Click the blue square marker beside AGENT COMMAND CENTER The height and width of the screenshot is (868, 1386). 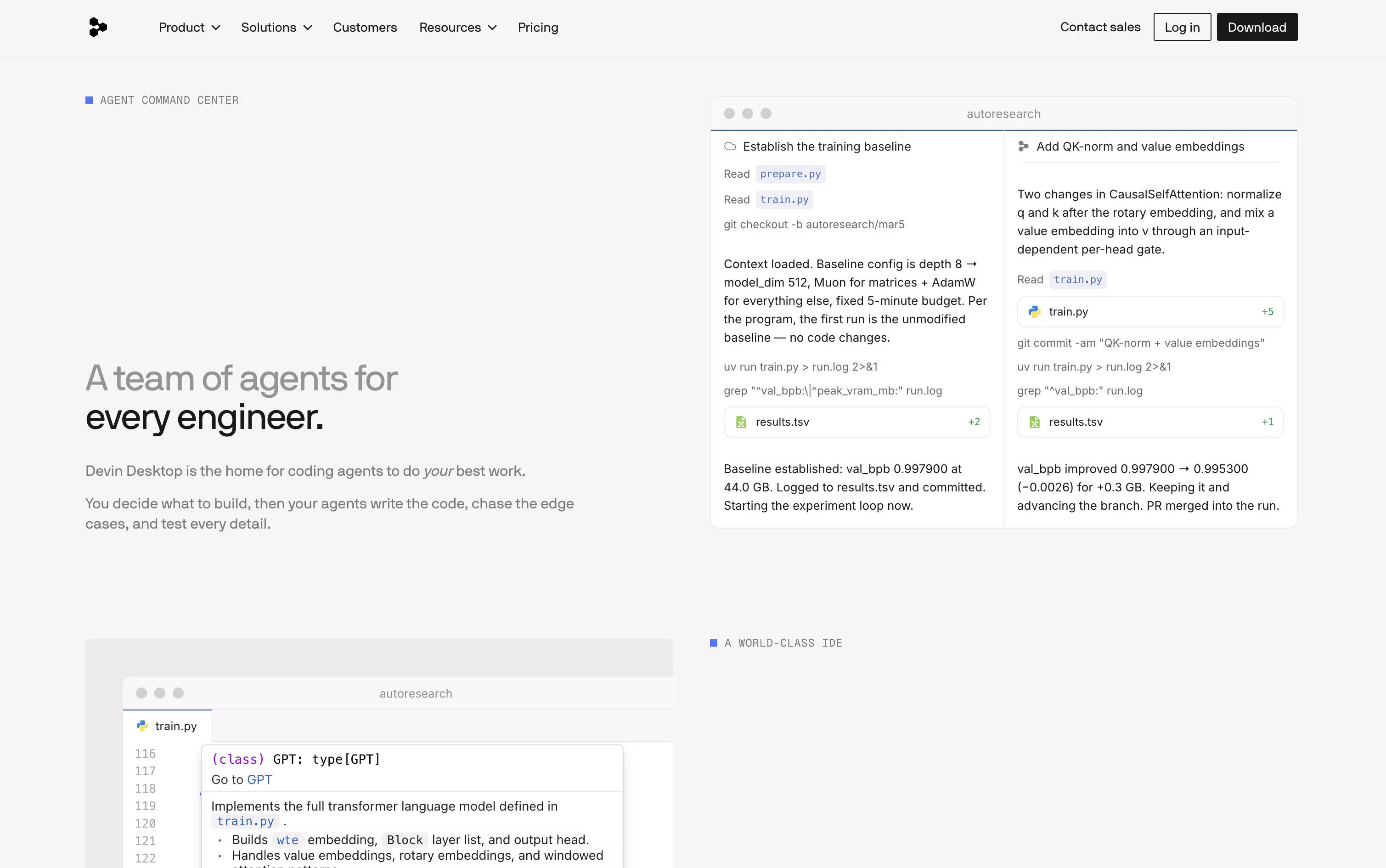click(89, 100)
